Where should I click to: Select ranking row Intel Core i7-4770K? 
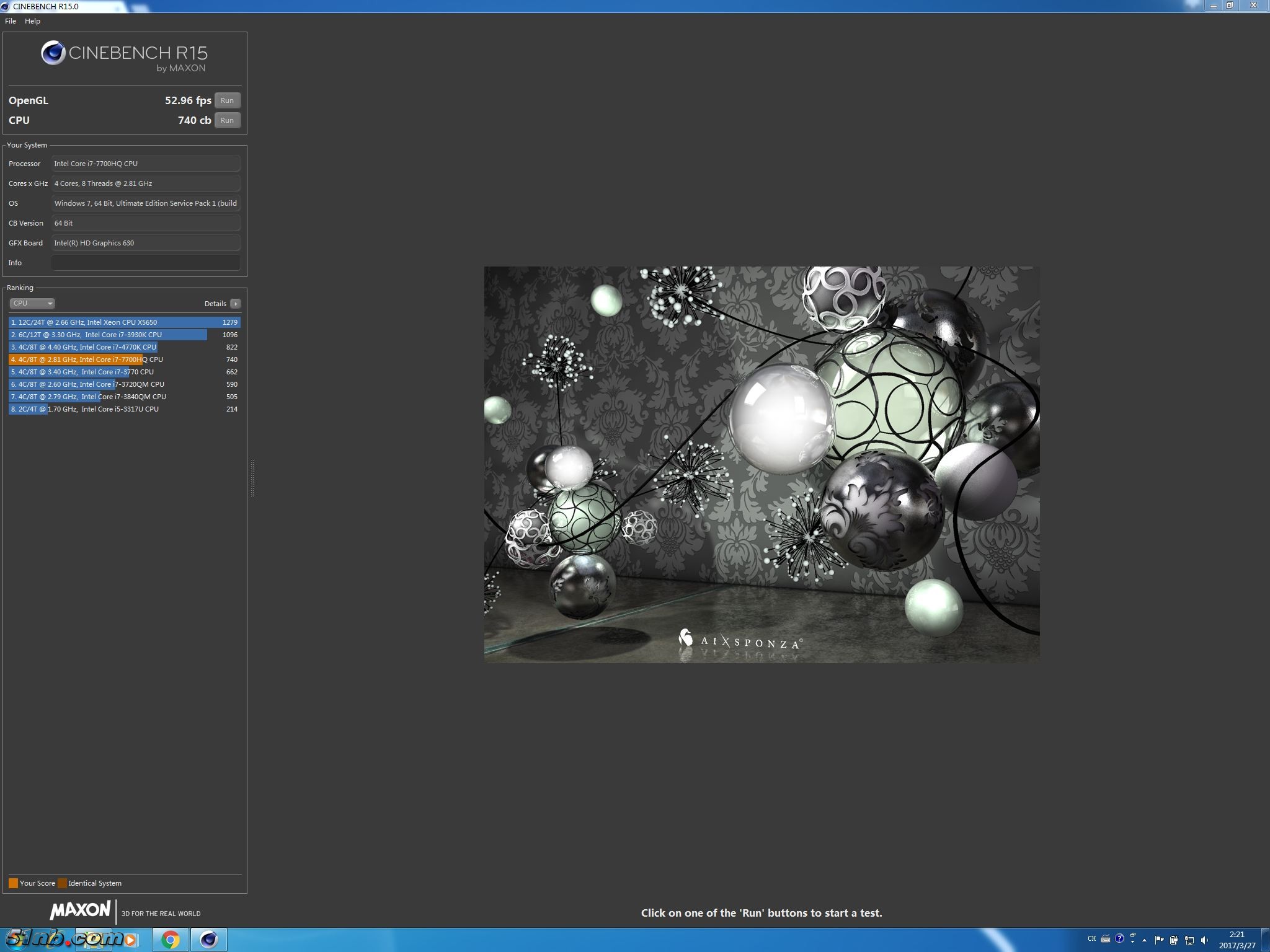coord(125,347)
